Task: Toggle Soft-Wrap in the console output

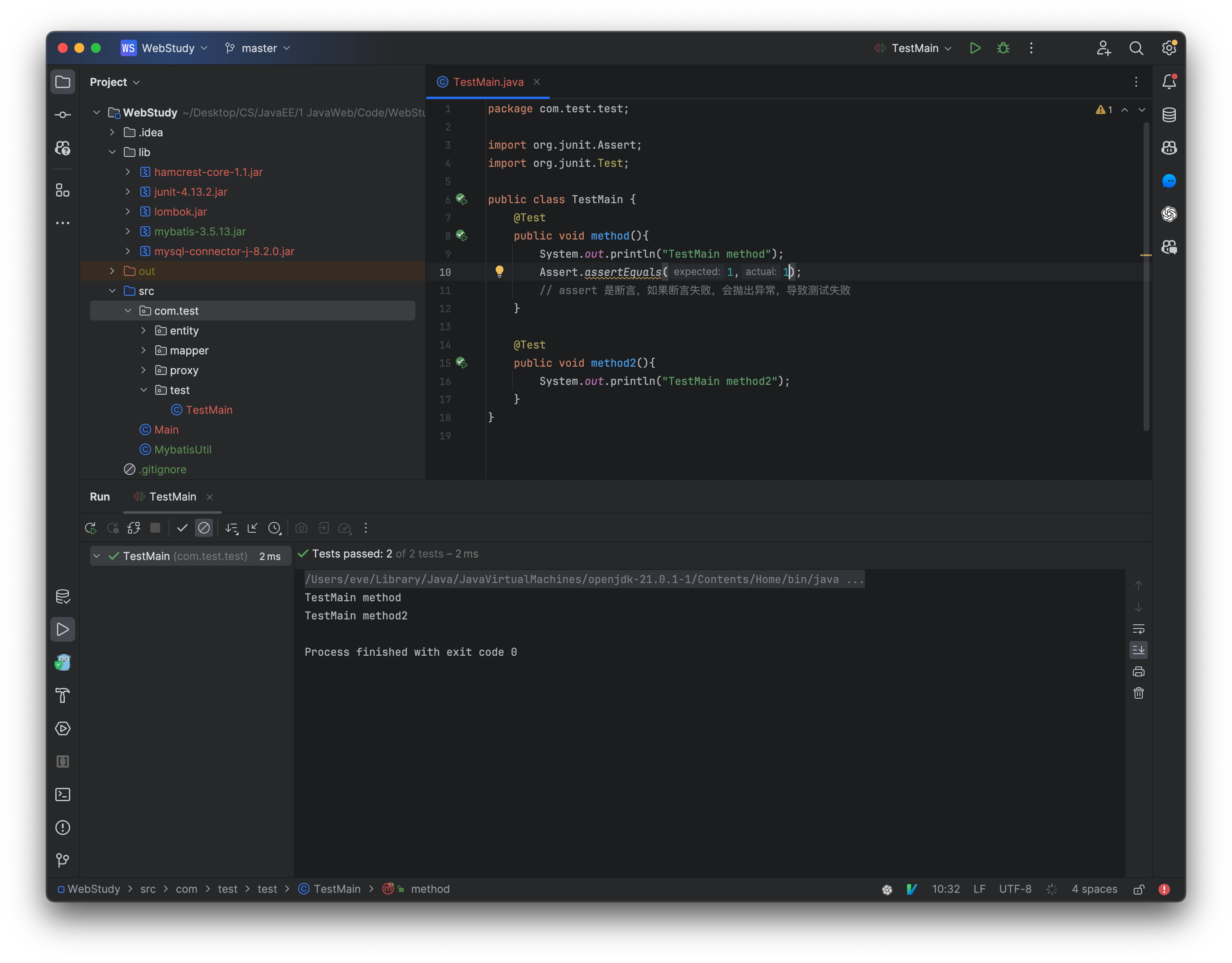Action: 1138,629
